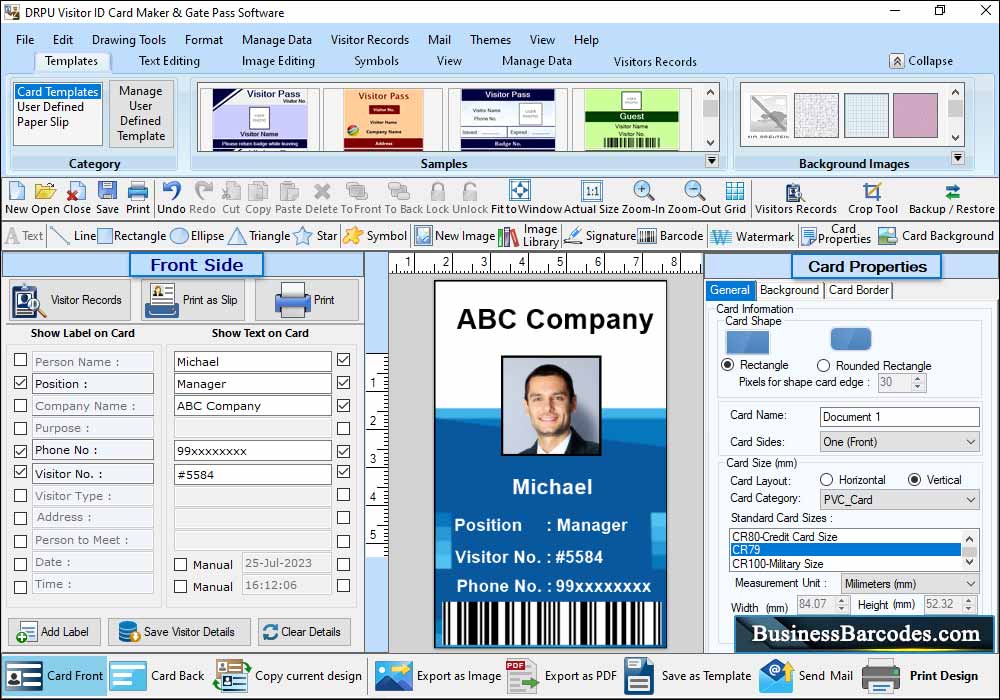Insert a Barcode
1000x700 pixels.
coord(670,236)
